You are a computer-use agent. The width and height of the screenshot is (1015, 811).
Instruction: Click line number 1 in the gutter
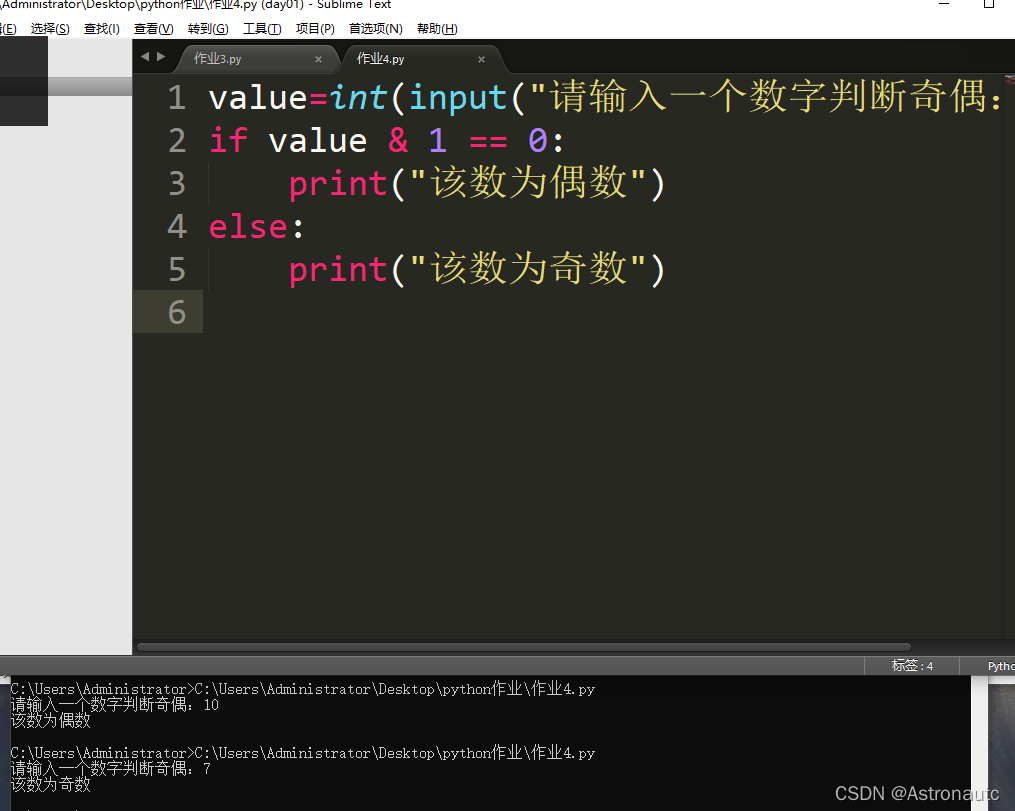point(177,98)
